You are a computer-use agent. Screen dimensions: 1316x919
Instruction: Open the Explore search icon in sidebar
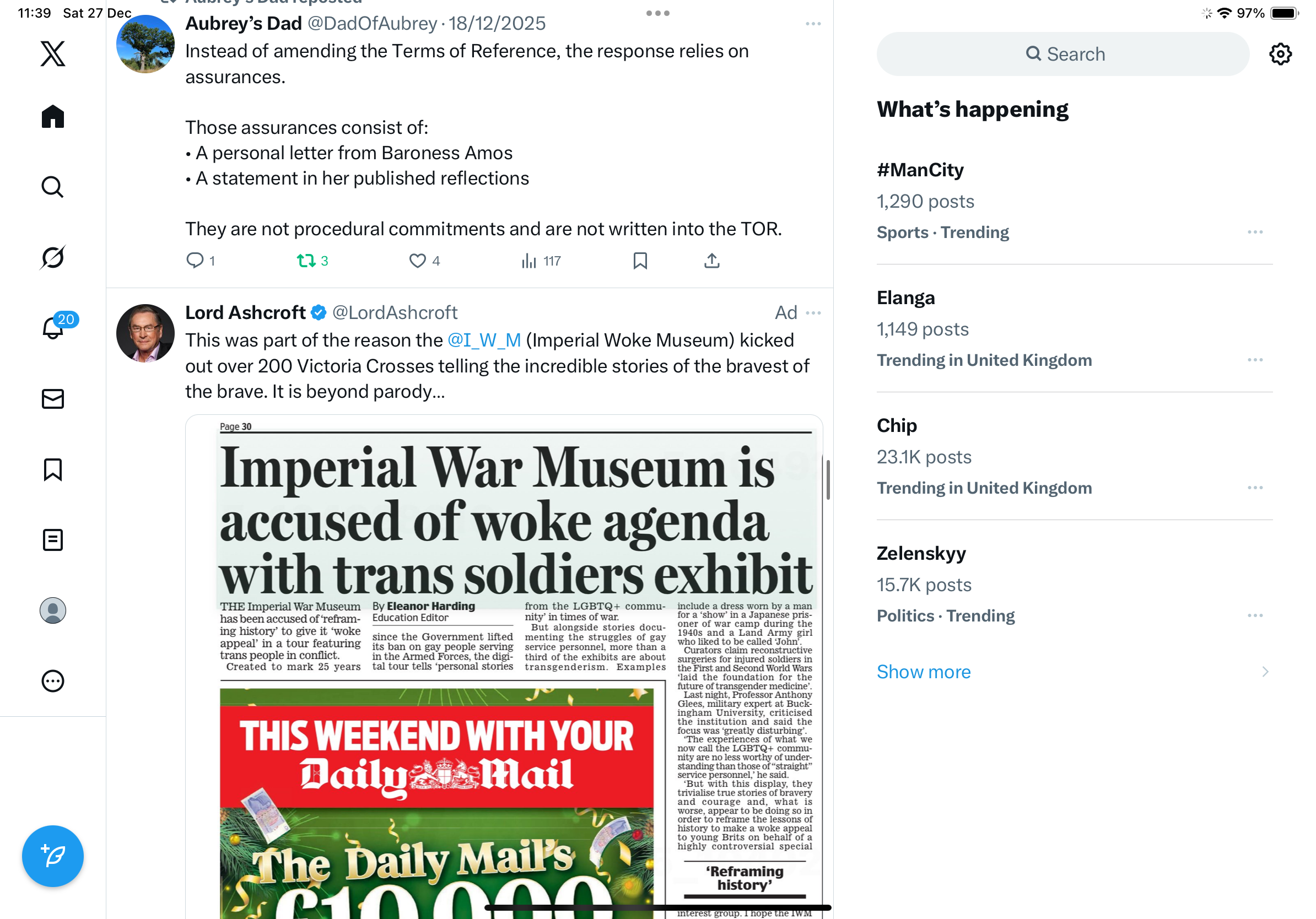[x=53, y=187]
